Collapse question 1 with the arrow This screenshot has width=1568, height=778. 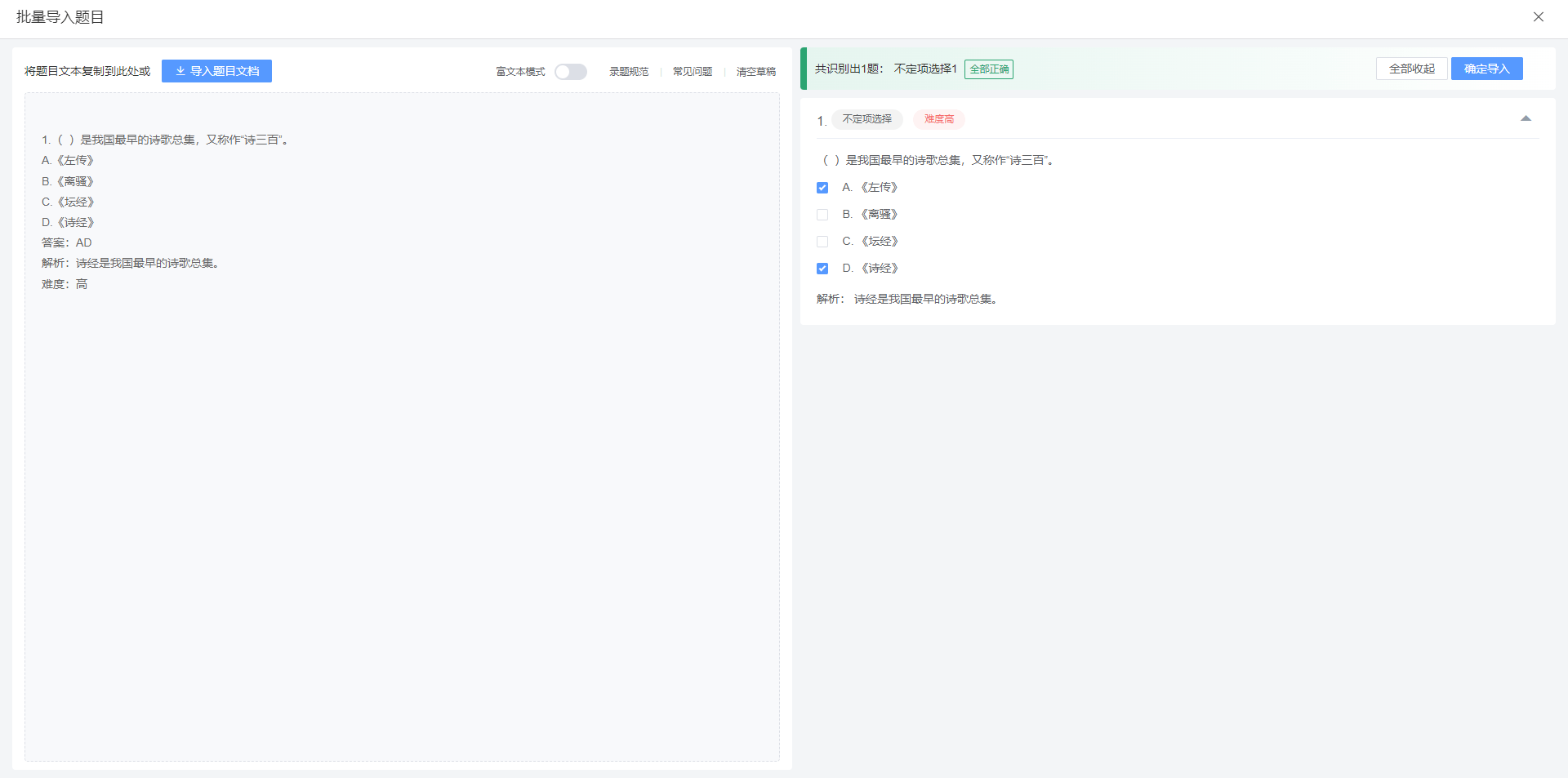1525,119
